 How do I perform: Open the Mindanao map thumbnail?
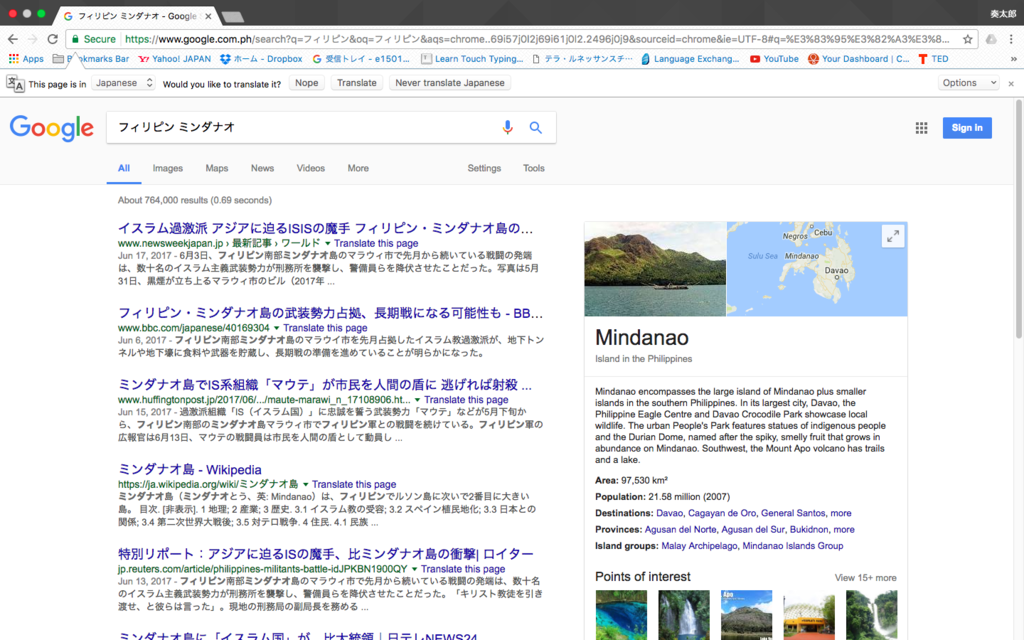817,269
